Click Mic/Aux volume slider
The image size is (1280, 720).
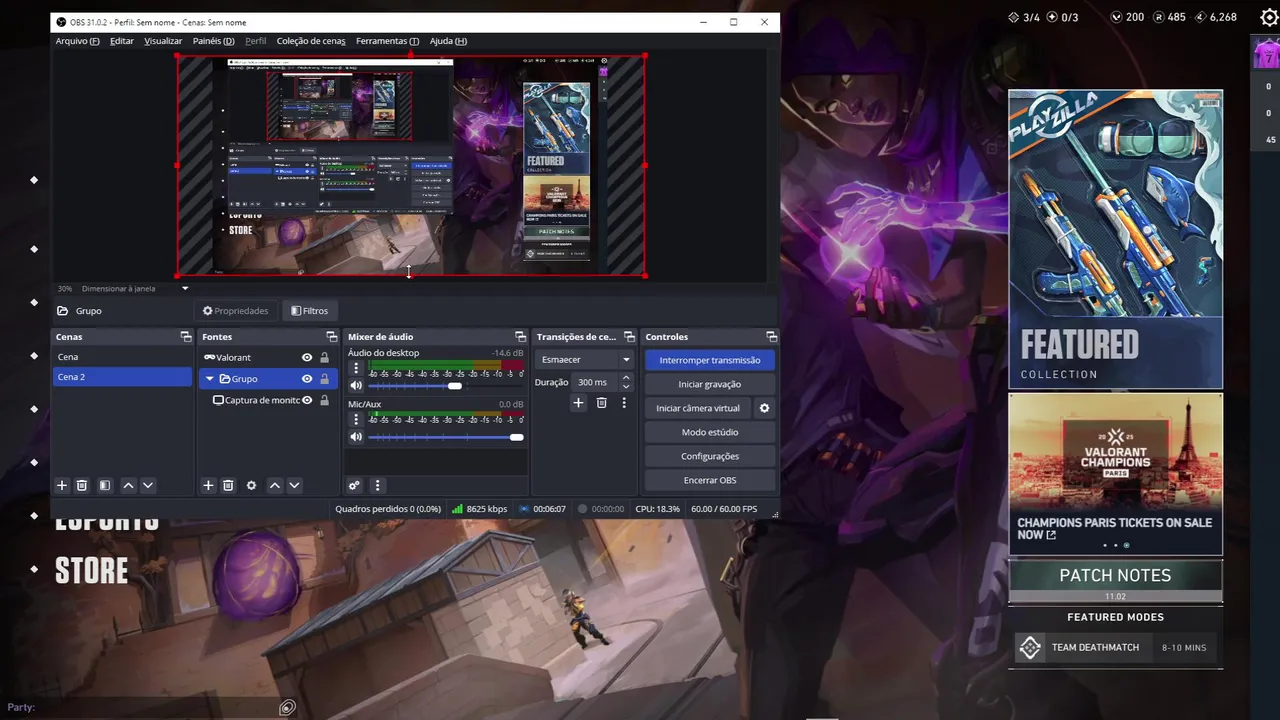coord(445,437)
